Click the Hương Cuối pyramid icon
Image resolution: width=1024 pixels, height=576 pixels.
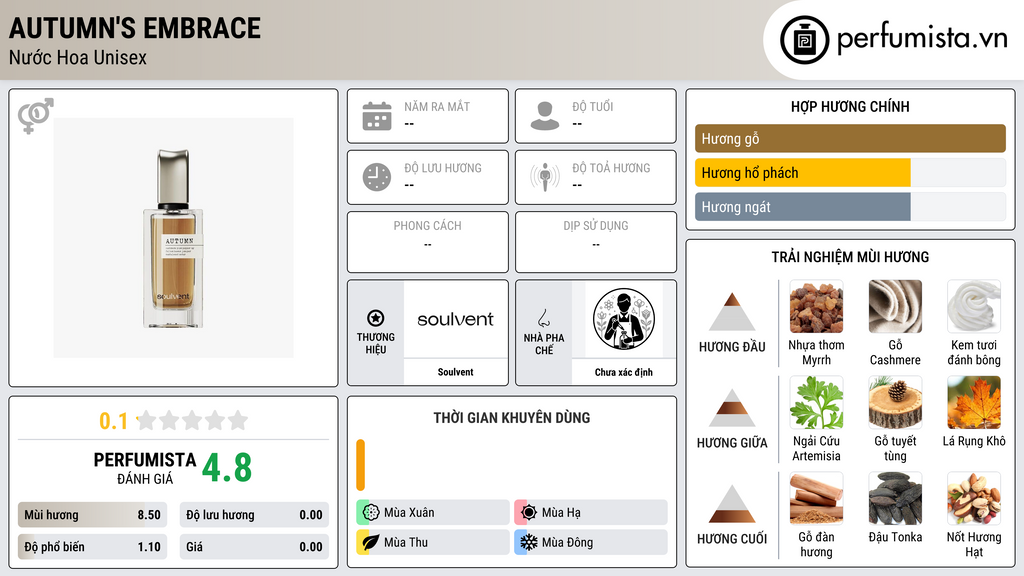point(732,504)
